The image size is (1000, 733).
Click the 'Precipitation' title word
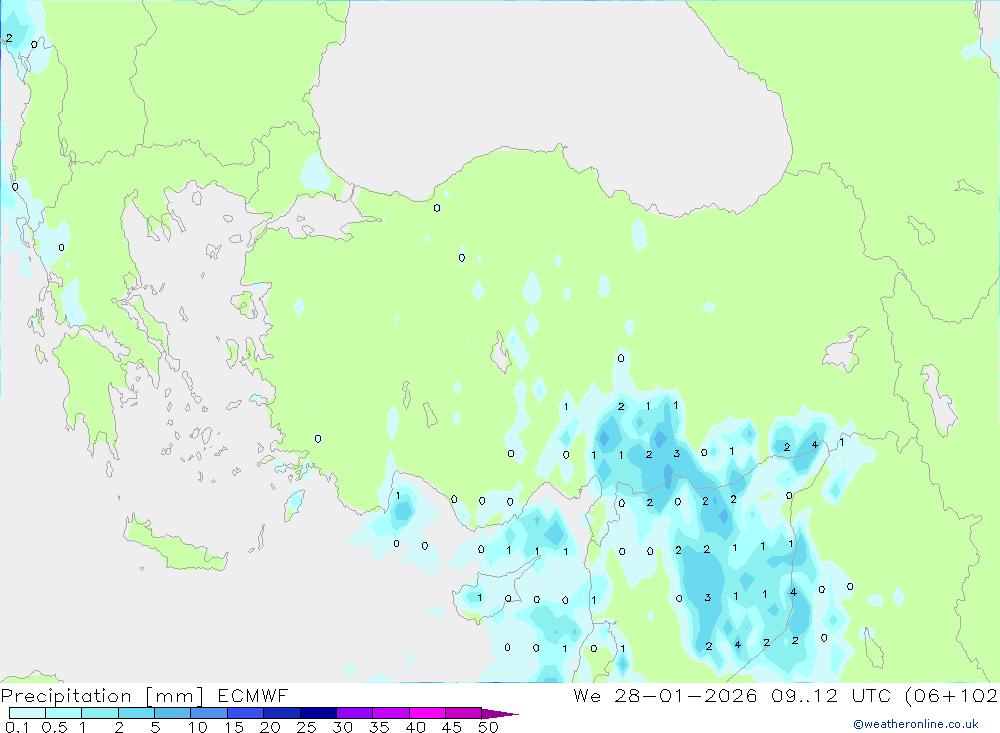(66, 696)
